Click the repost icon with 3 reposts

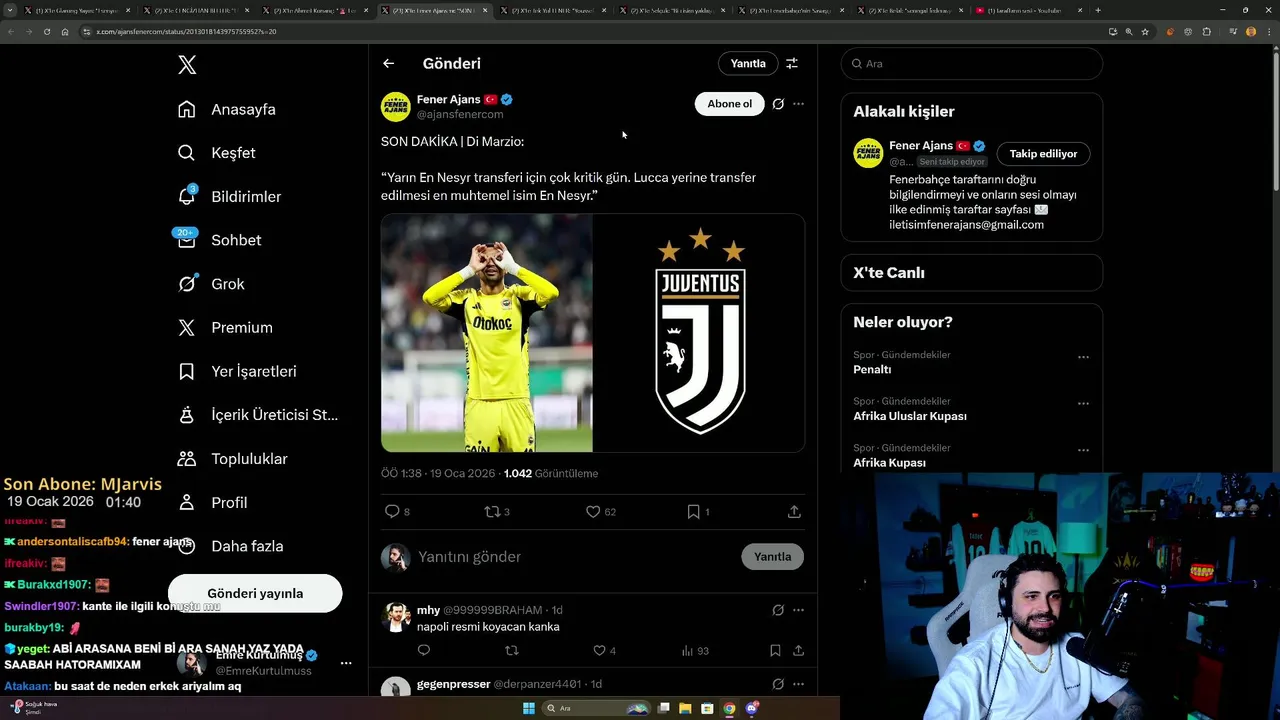click(x=492, y=511)
